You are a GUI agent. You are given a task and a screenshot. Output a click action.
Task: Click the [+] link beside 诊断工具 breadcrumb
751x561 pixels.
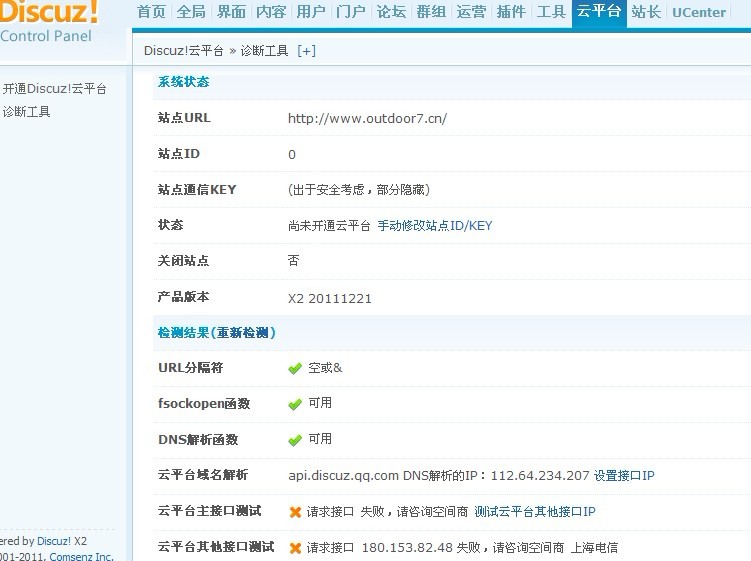(x=307, y=51)
